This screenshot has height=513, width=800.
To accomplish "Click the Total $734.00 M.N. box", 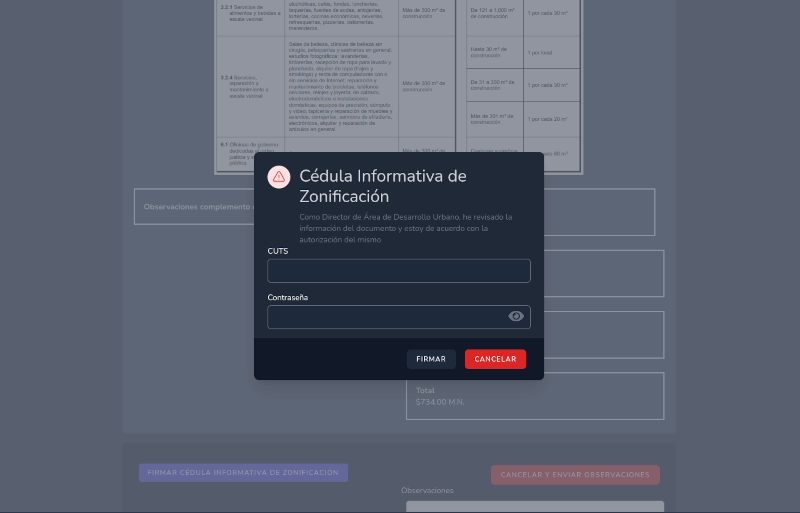I will (x=534, y=396).
